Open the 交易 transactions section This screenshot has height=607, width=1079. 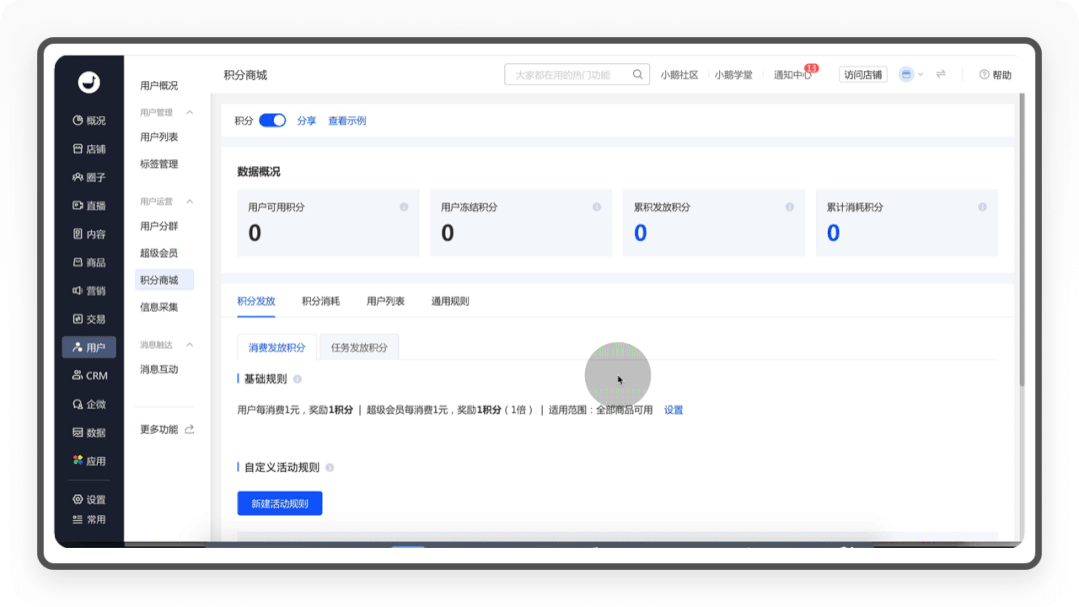pos(89,319)
